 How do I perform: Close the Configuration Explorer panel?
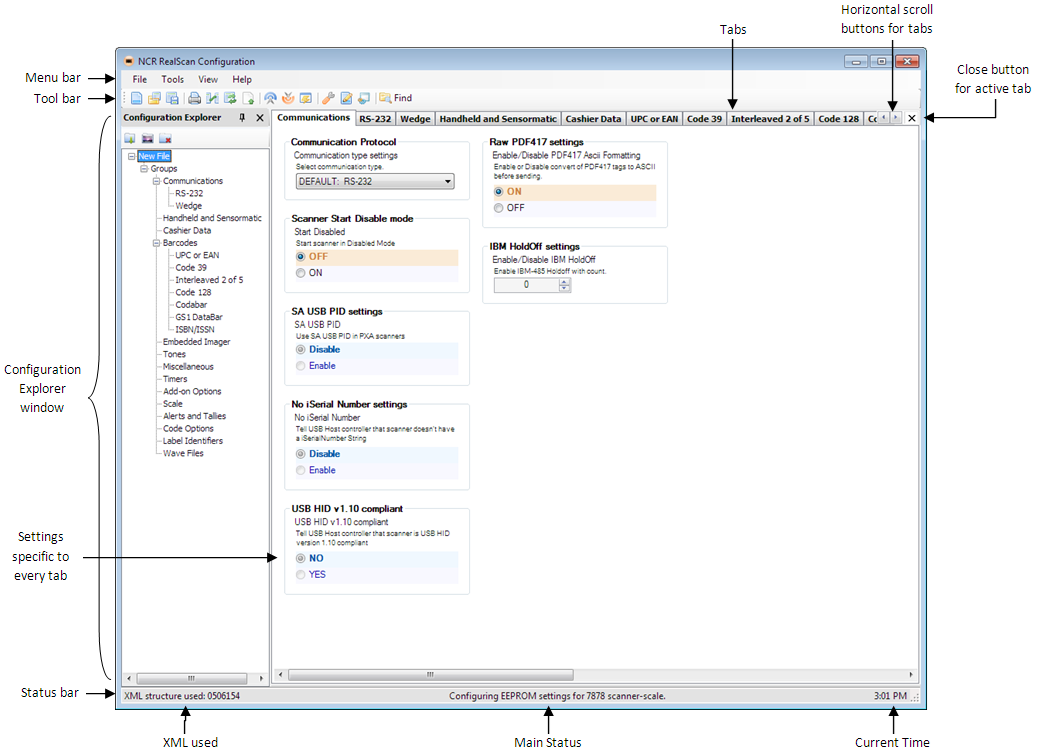click(260, 118)
